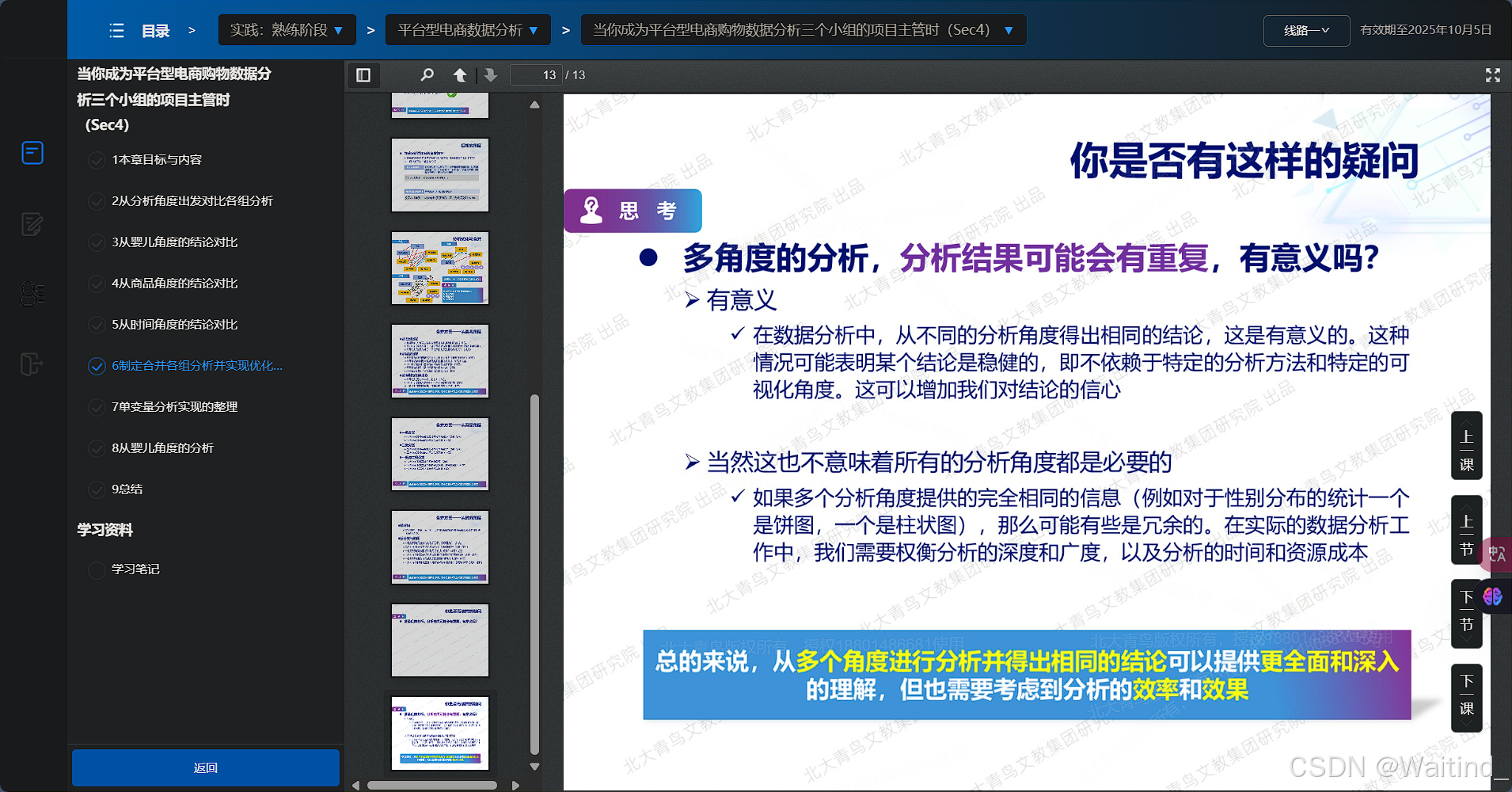
Task: Expand the Sec4 chapter title dropdown
Action: 803,30
